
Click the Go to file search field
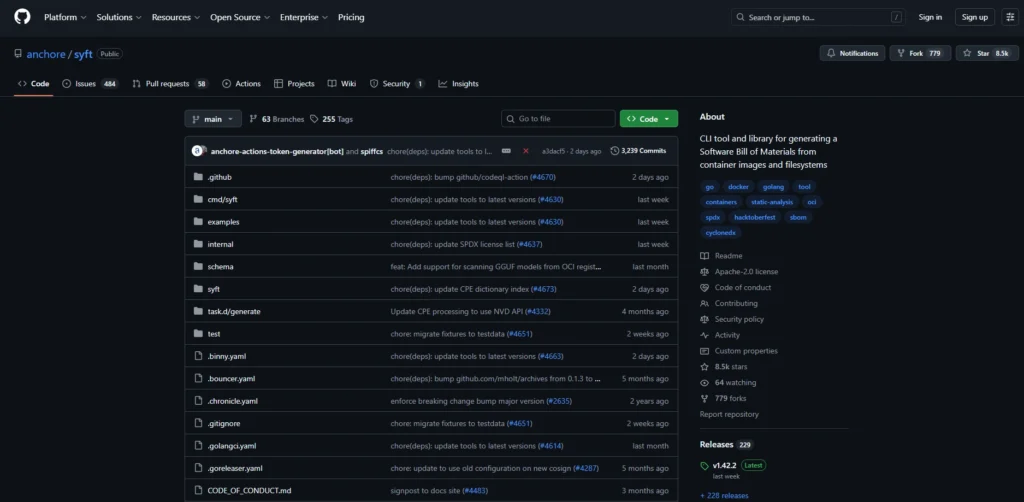558,119
